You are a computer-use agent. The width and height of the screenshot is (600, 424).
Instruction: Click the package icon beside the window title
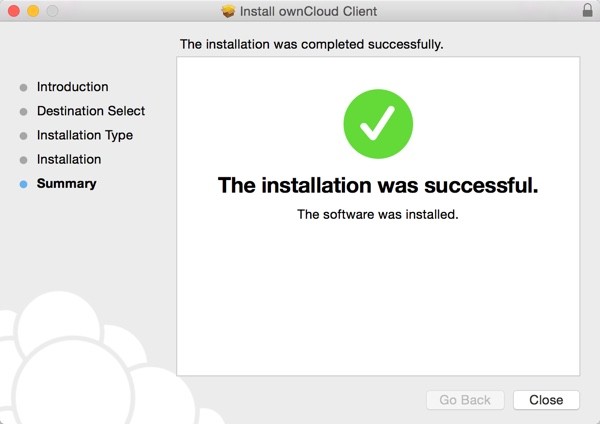(228, 11)
